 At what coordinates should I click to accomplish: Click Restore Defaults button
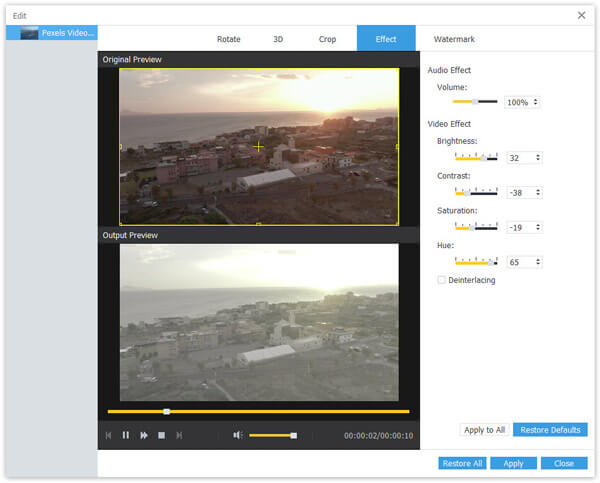click(550, 430)
